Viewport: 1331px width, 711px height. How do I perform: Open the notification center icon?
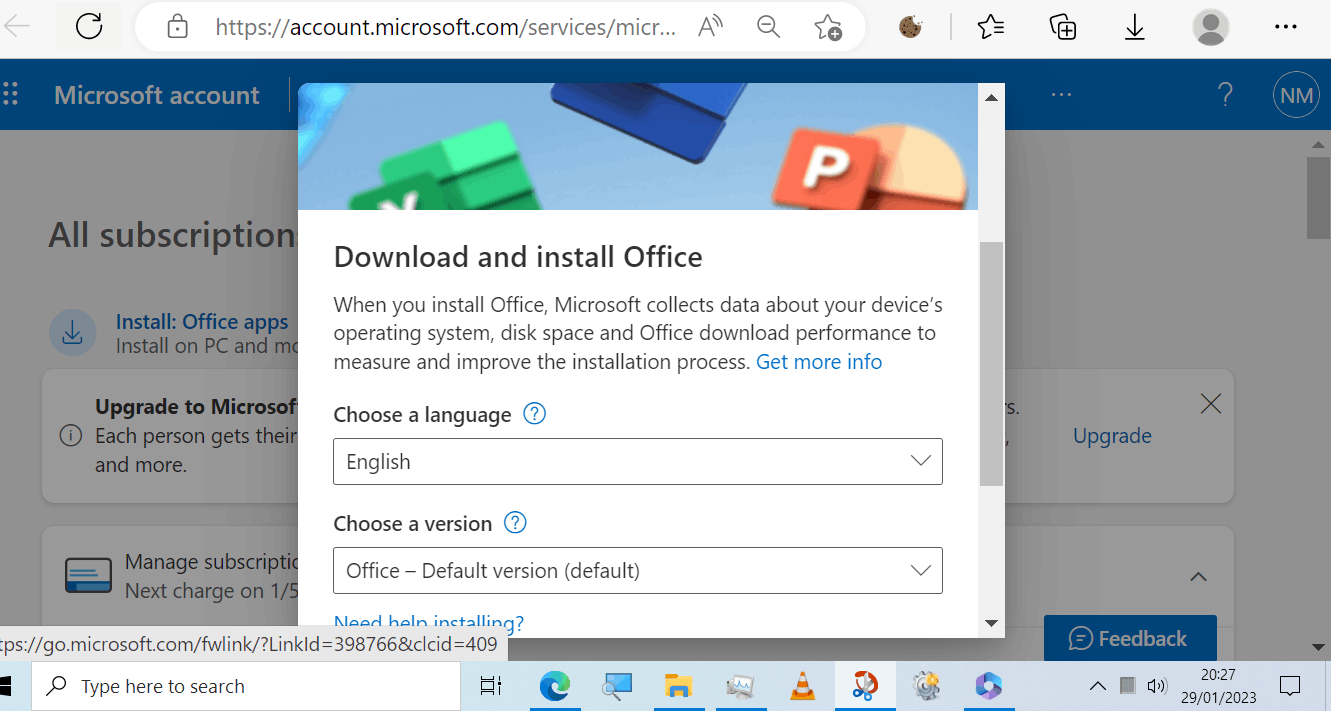click(1290, 686)
